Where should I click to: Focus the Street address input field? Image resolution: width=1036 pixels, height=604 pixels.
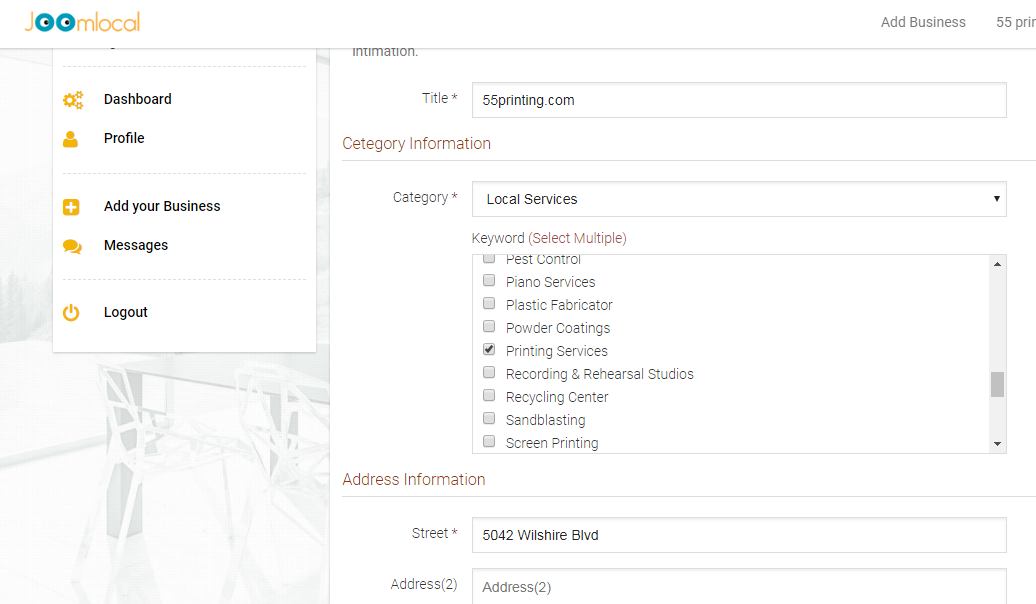[738, 535]
